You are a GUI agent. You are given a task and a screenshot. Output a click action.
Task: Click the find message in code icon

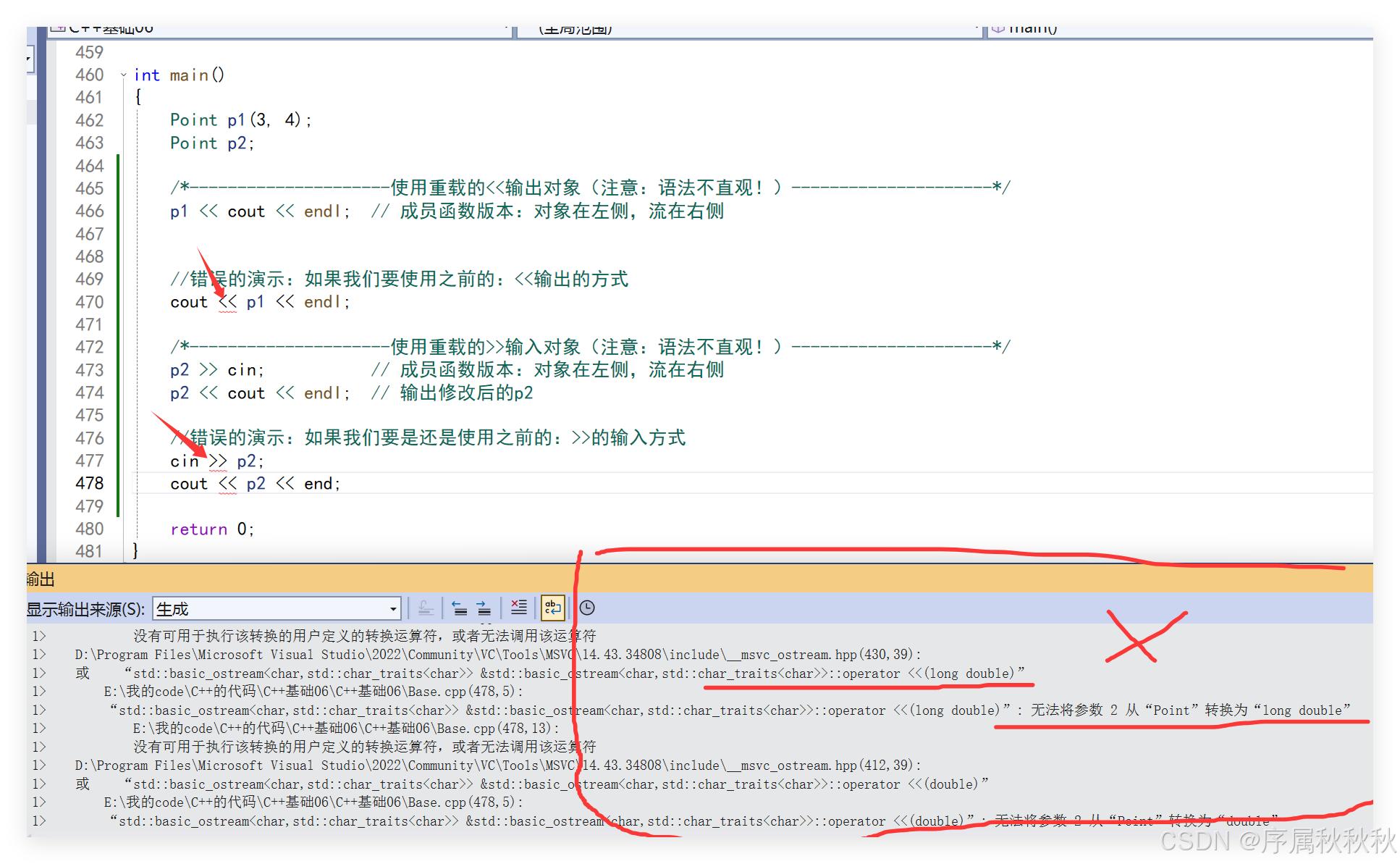(x=426, y=608)
